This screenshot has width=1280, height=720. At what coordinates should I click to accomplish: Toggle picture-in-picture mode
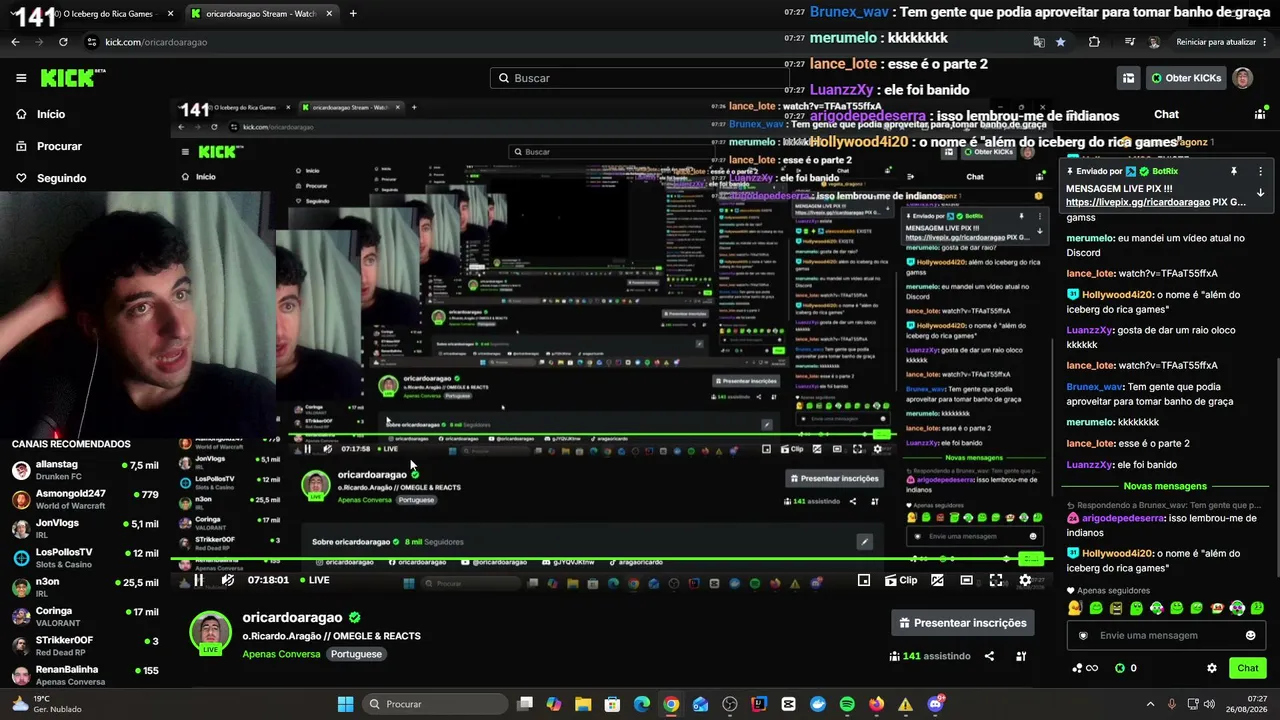pyautogui.click(x=864, y=580)
